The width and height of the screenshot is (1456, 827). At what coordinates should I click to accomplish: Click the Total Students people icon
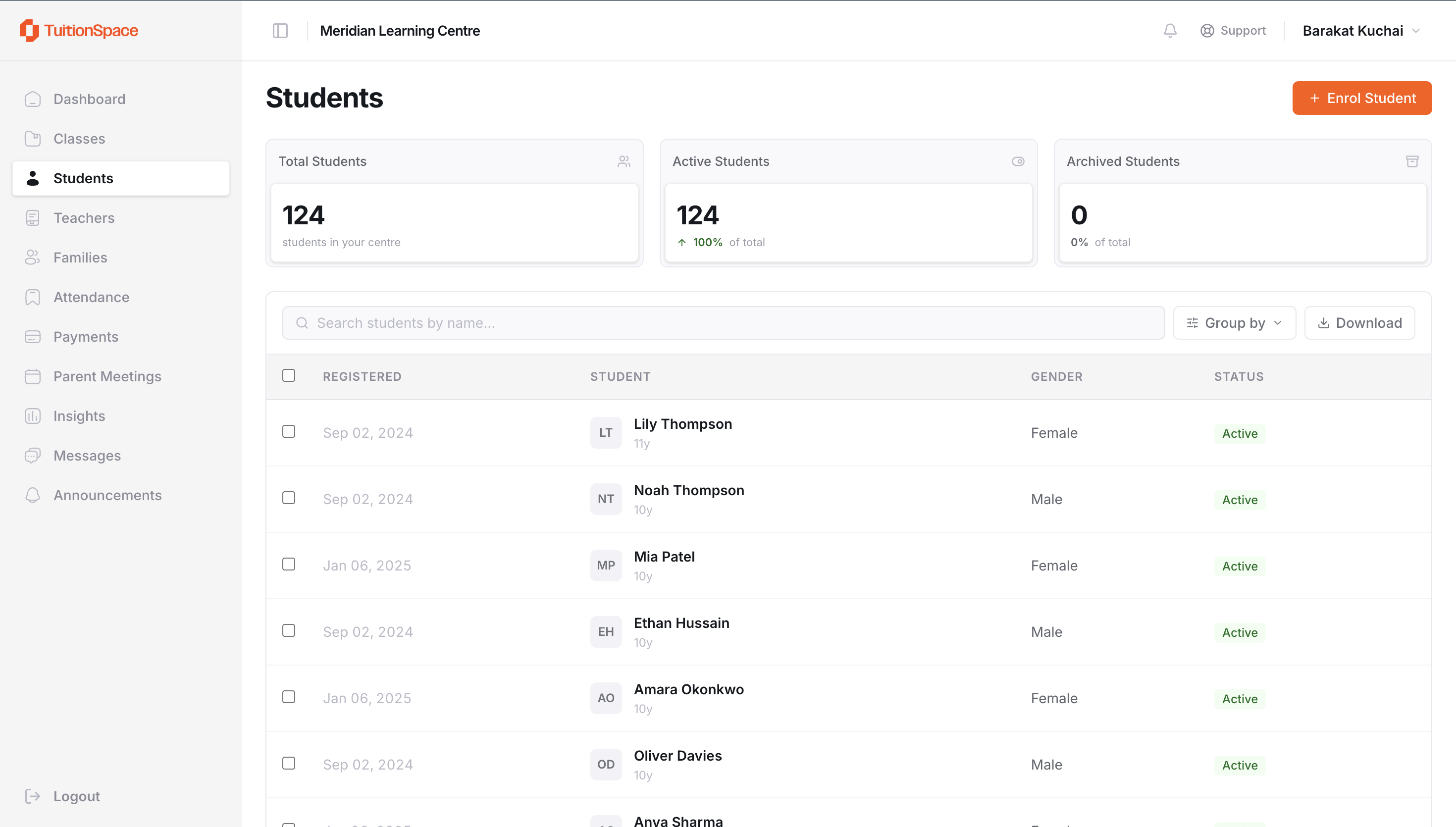(624, 162)
